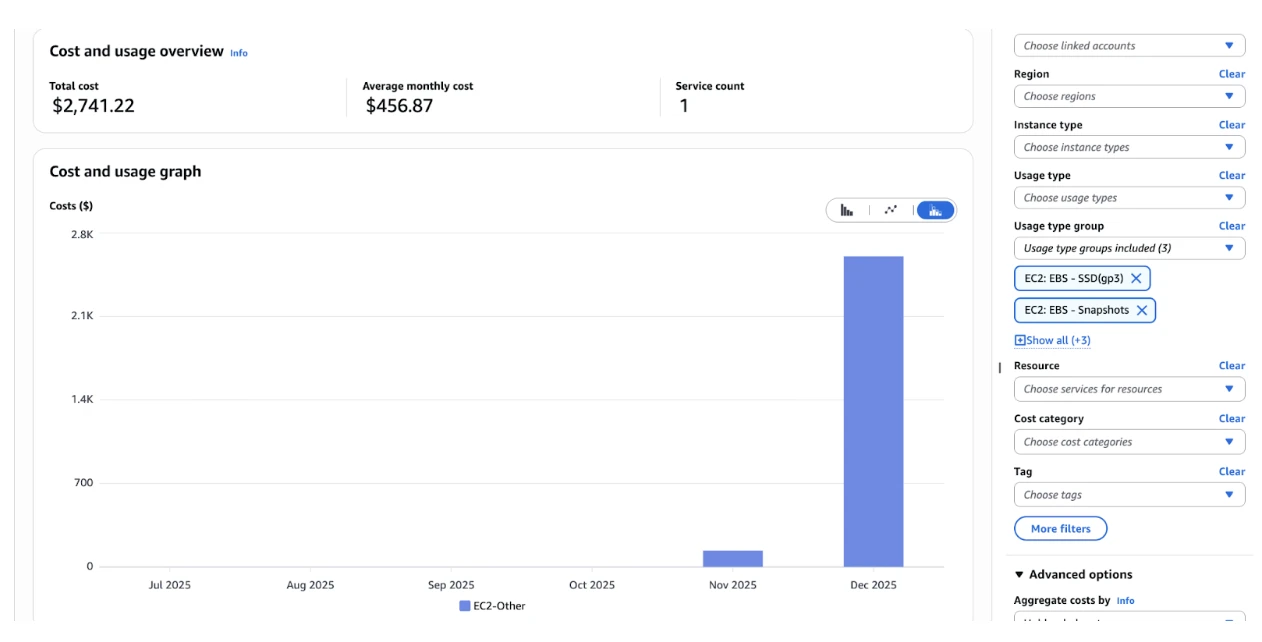Click the More filters button
Image resolution: width=1262 pixels, height=642 pixels.
click(1060, 528)
